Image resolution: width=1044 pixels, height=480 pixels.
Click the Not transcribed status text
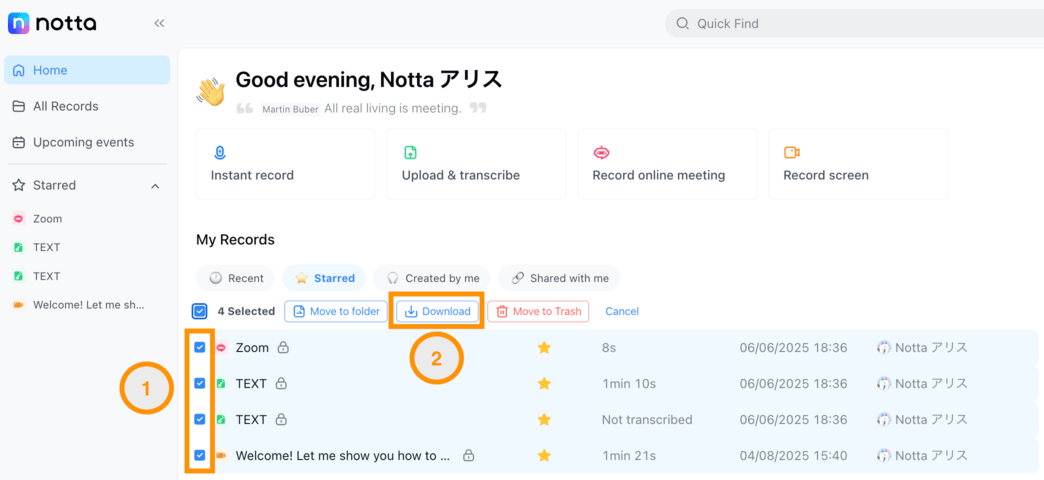[647, 419]
